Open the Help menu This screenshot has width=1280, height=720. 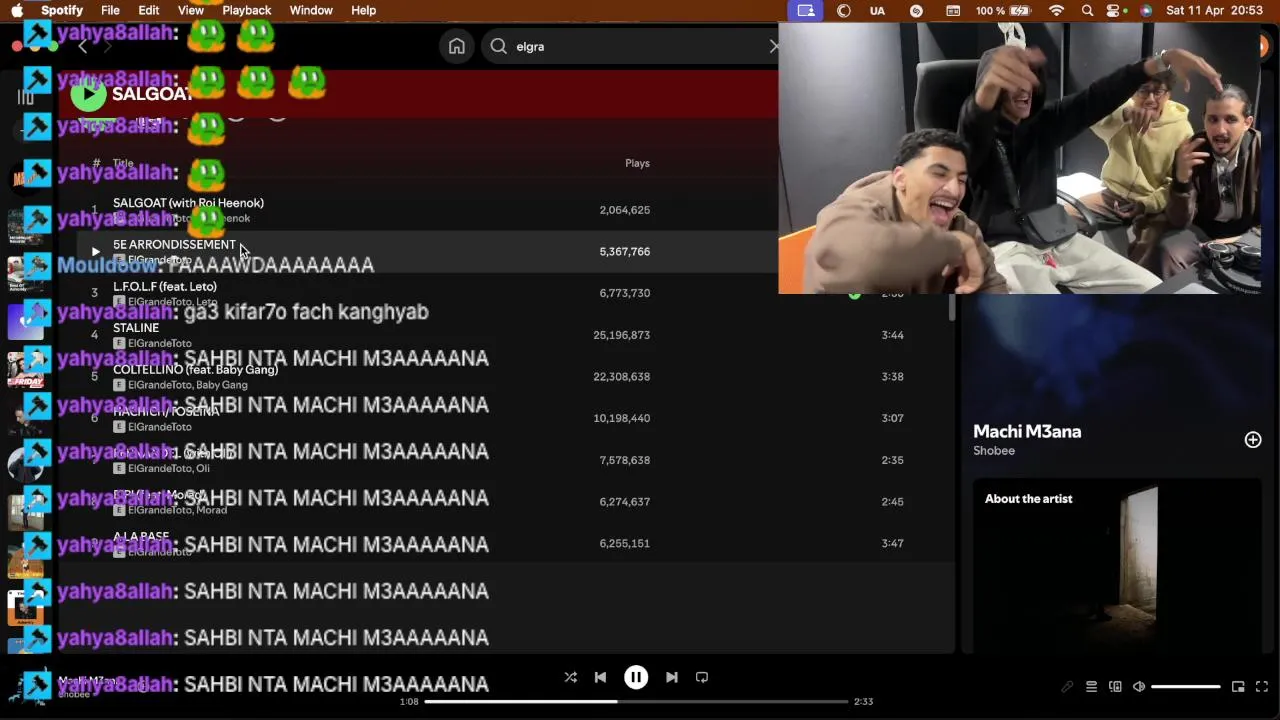[363, 10]
